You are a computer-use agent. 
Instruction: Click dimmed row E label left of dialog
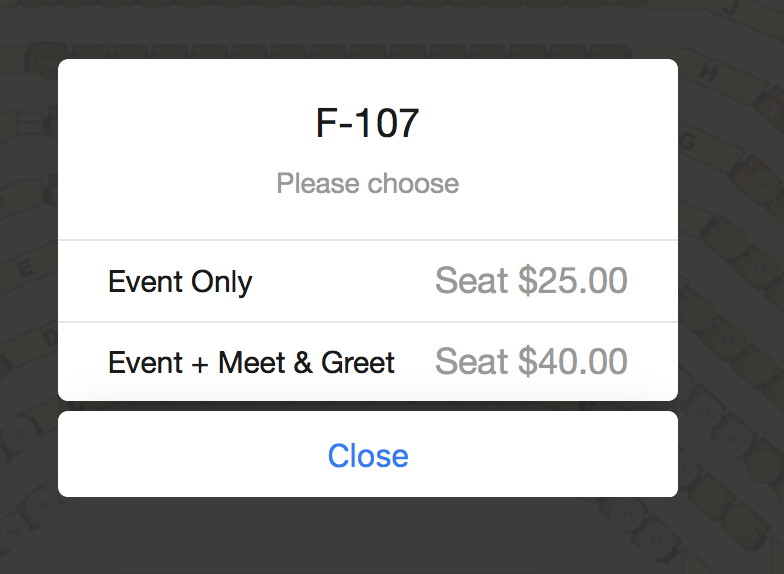click(x=26, y=268)
